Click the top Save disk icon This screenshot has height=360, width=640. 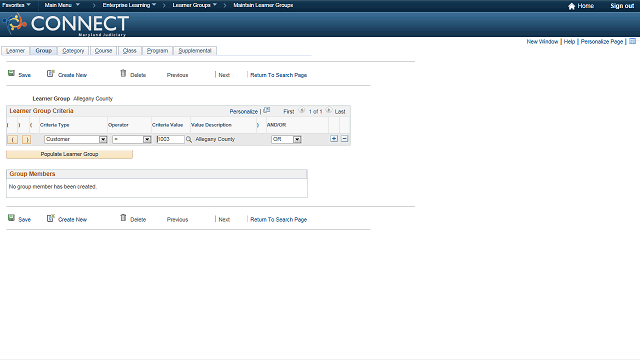11,73
